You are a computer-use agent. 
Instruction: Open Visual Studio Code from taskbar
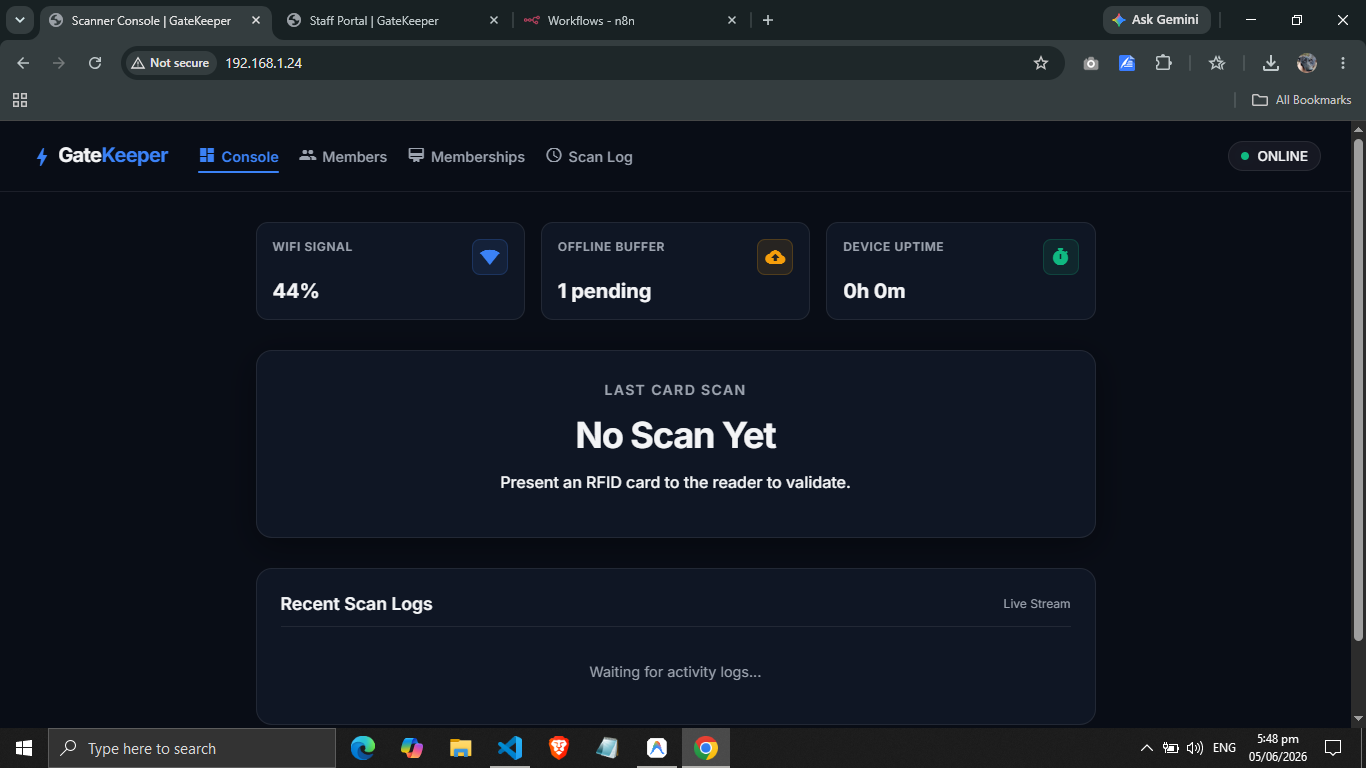pos(510,748)
